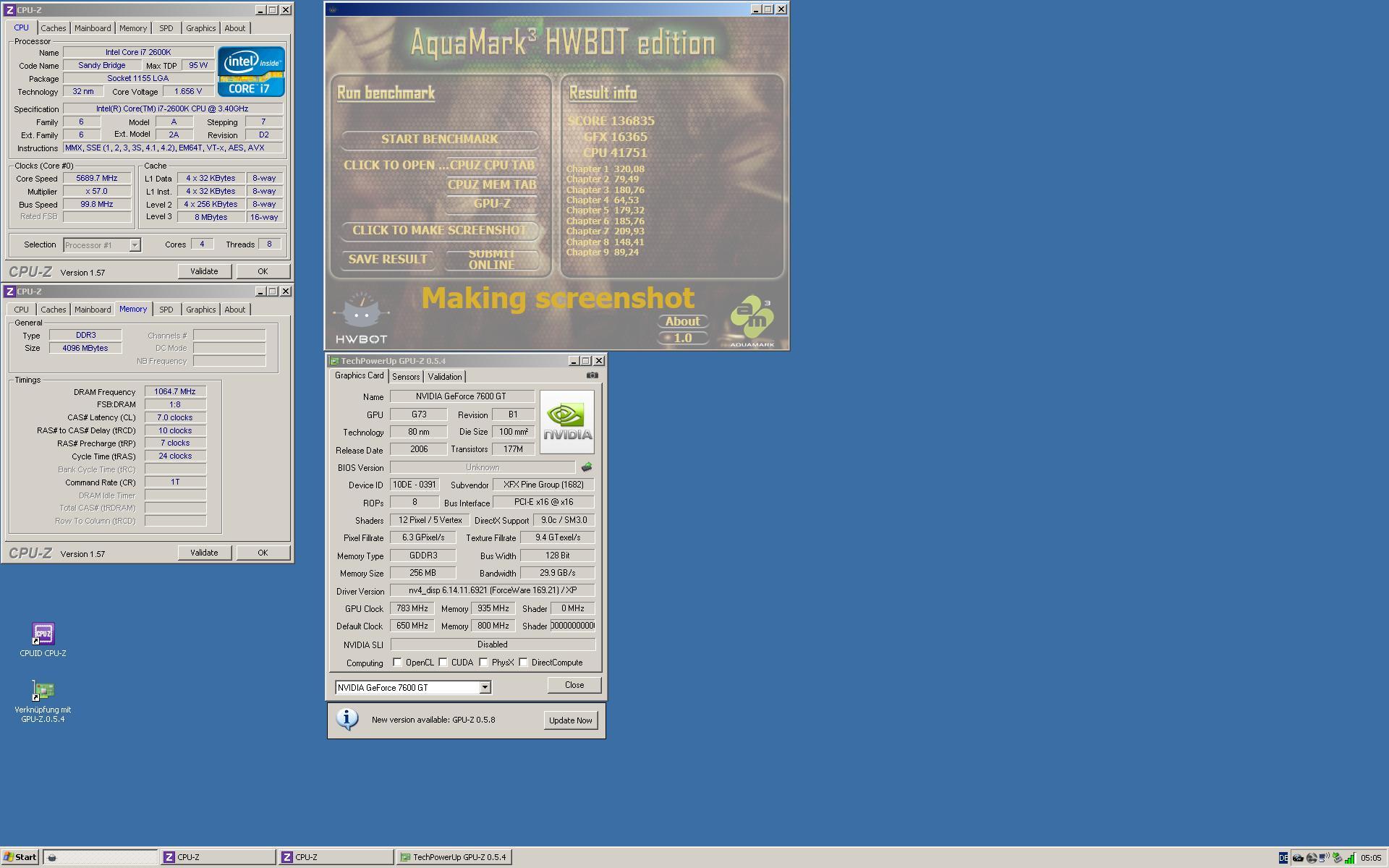Click the GPU-Z button in AquaMark

(492, 204)
